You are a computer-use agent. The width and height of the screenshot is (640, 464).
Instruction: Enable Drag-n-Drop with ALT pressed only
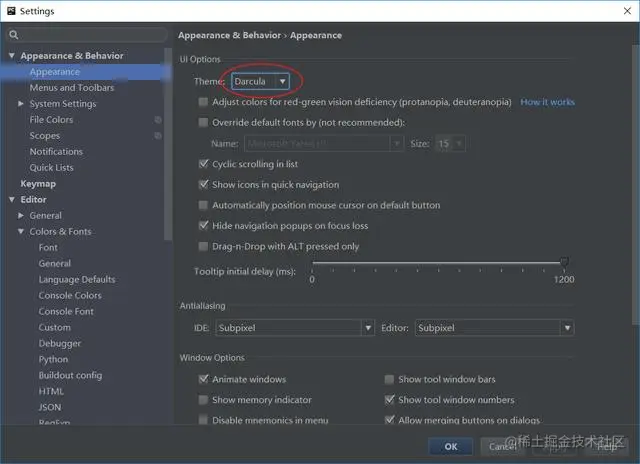point(203,246)
